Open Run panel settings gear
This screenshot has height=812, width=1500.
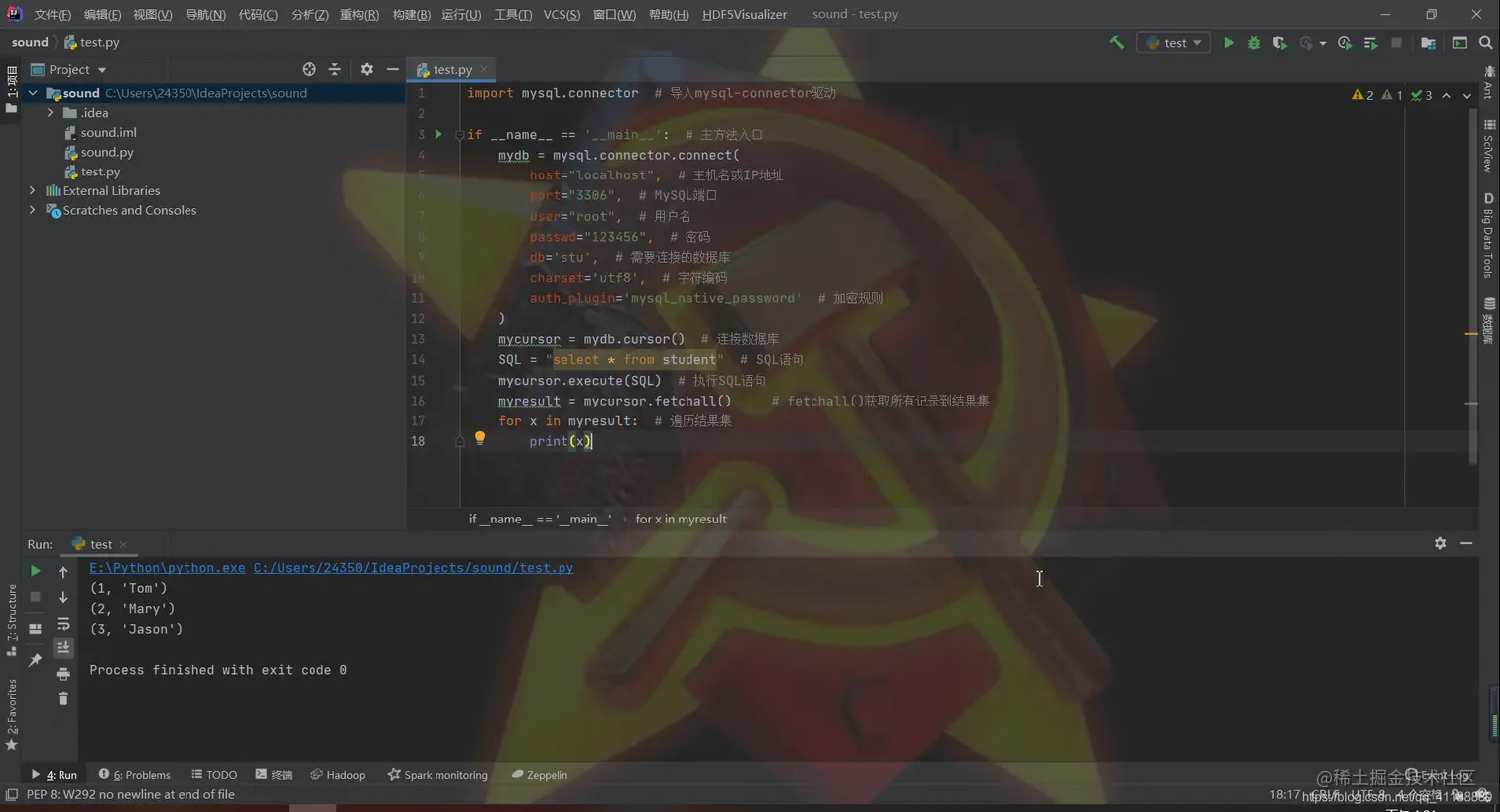(1440, 543)
